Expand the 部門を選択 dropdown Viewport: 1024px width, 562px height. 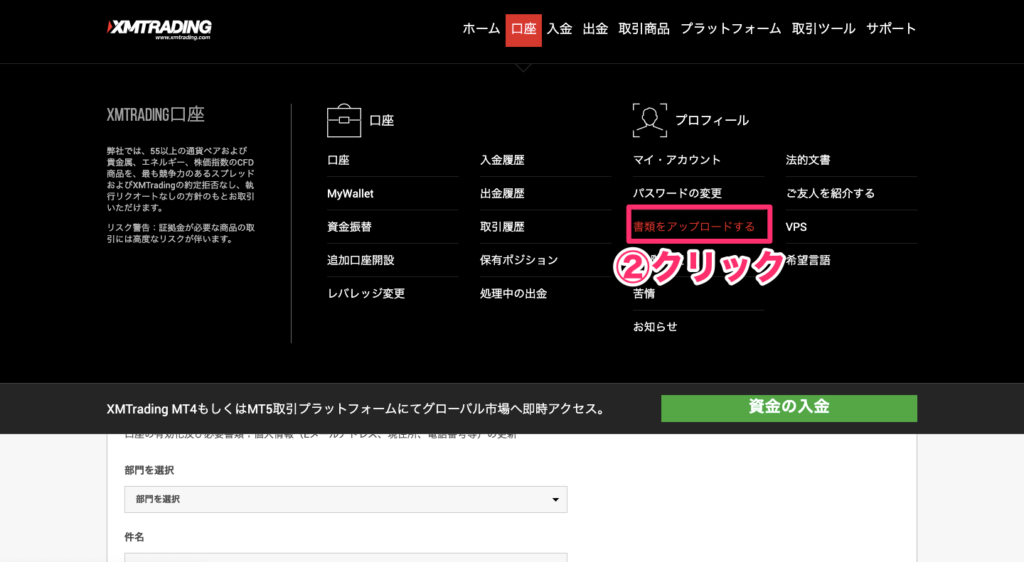[345, 499]
